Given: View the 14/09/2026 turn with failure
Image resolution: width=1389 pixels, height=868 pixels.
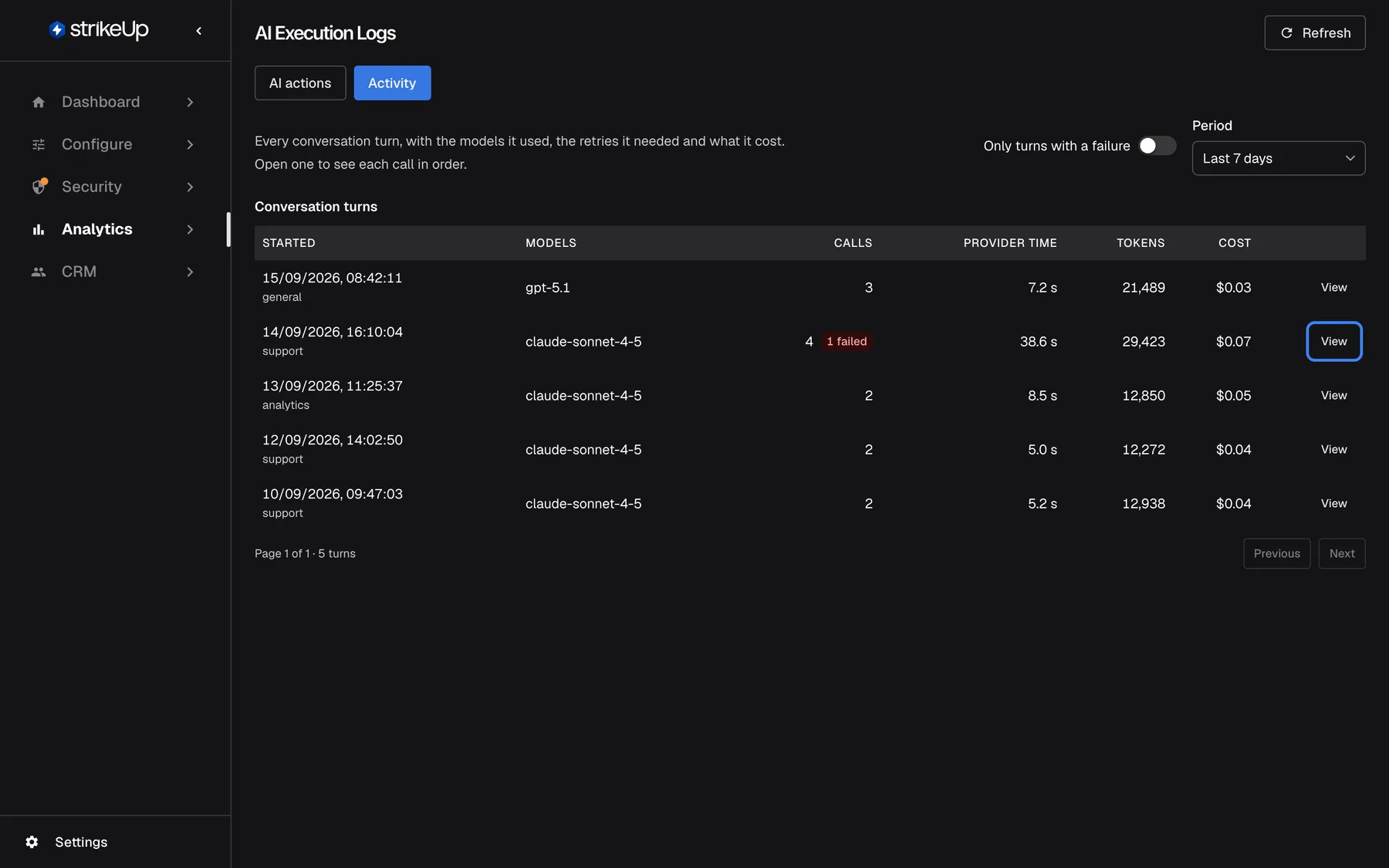Looking at the screenshot, I should pyautogui.click(x=1333, y=341).
